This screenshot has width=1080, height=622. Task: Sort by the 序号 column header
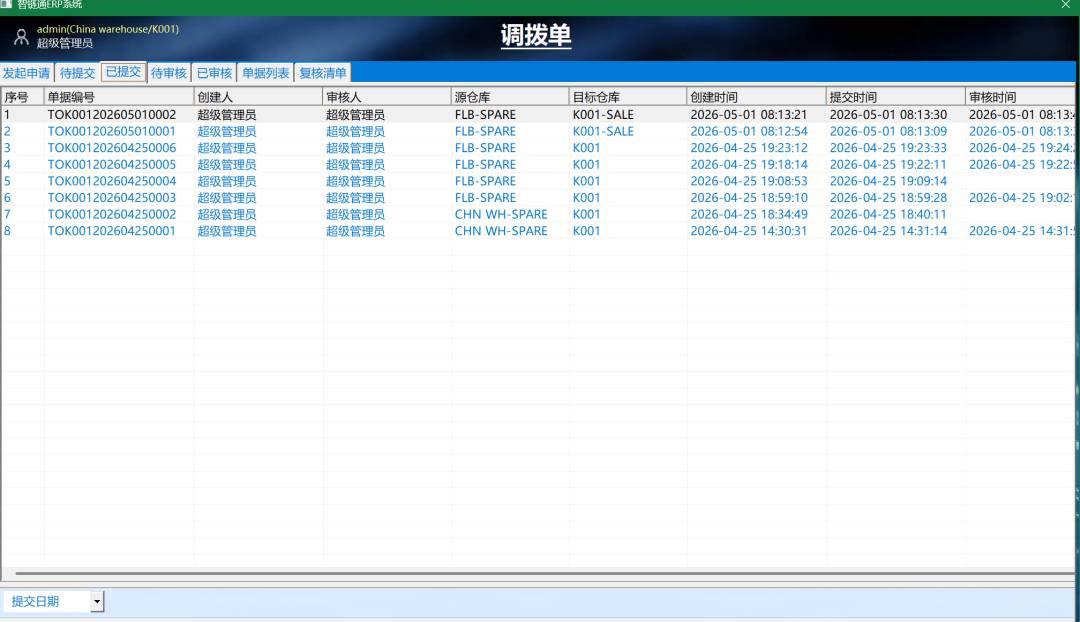pos(23,97)
